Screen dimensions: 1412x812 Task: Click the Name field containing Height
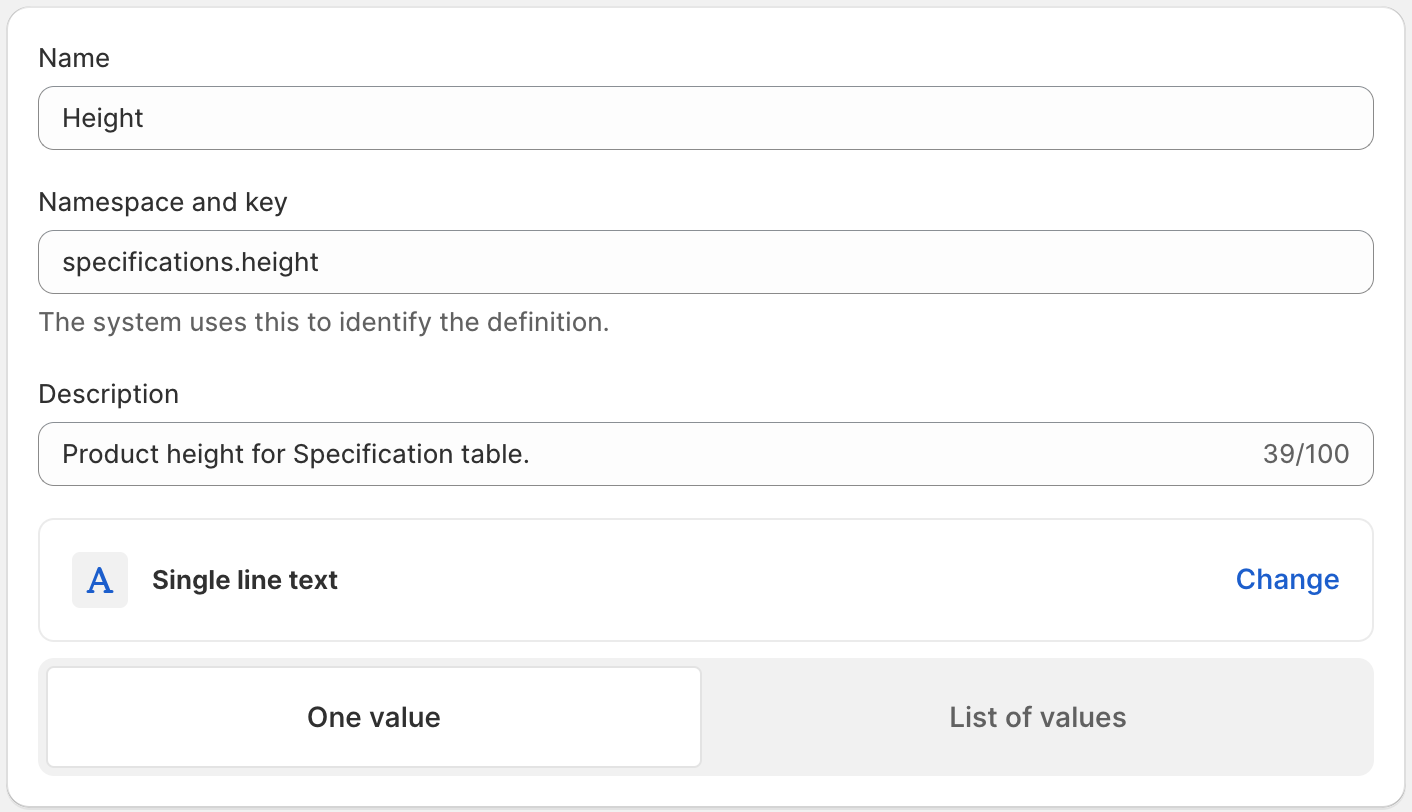[705, 118]
